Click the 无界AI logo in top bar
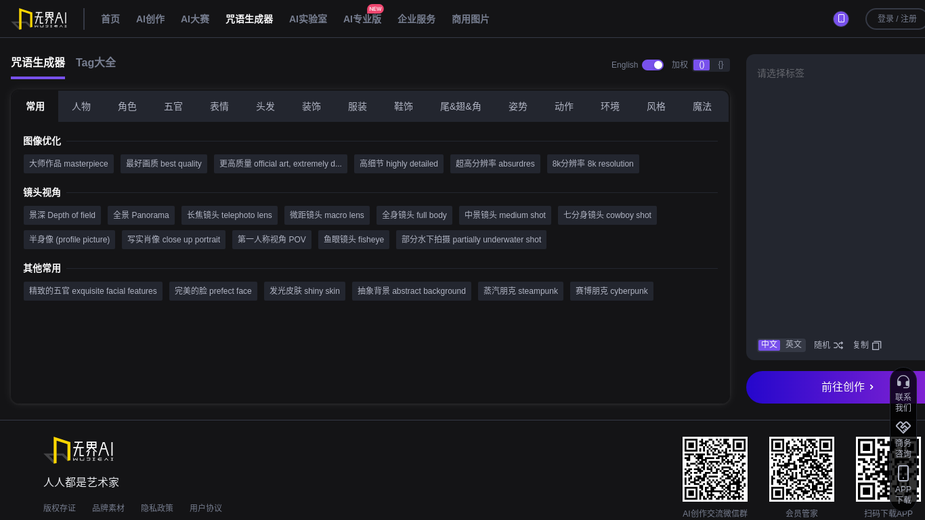 [40, 19]
